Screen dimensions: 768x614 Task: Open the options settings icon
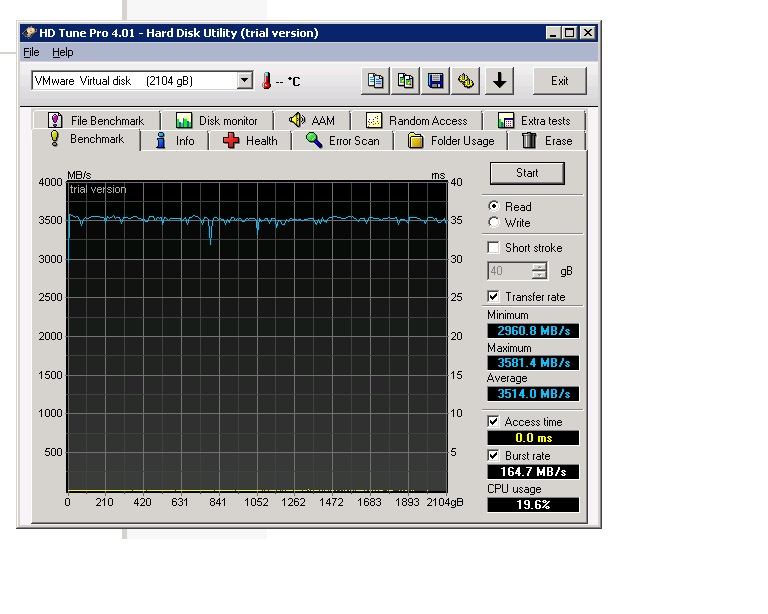[x=465, y=81]
